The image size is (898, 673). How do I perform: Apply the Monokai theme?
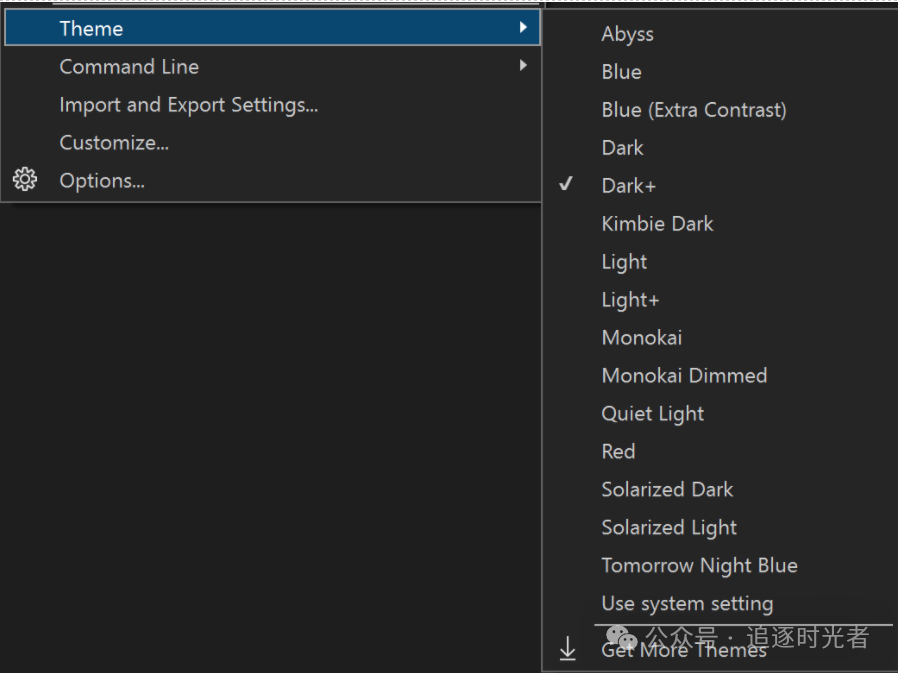coord(641,338)
